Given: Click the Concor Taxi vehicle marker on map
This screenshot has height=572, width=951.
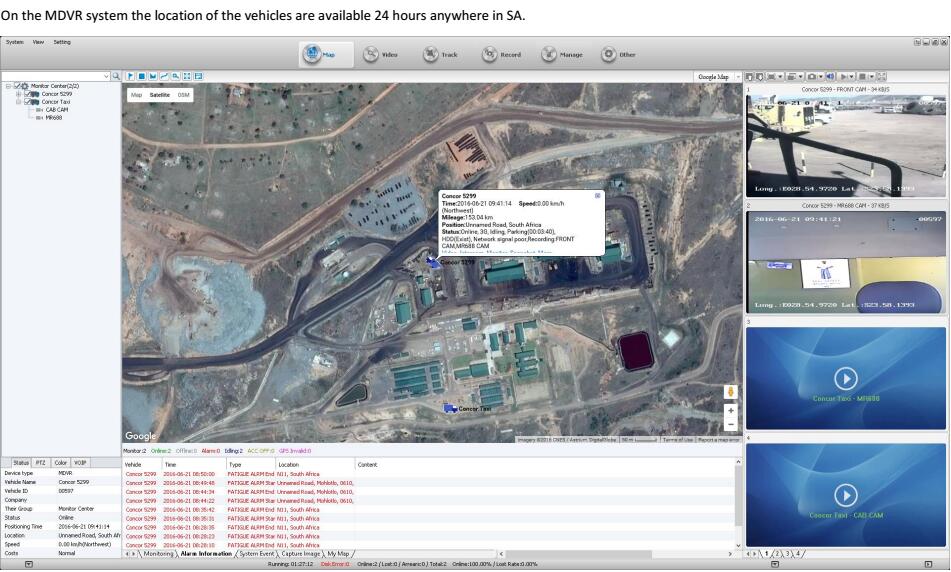Looking at the screenshot, I should pyautogui.click(x=450, y=409).
